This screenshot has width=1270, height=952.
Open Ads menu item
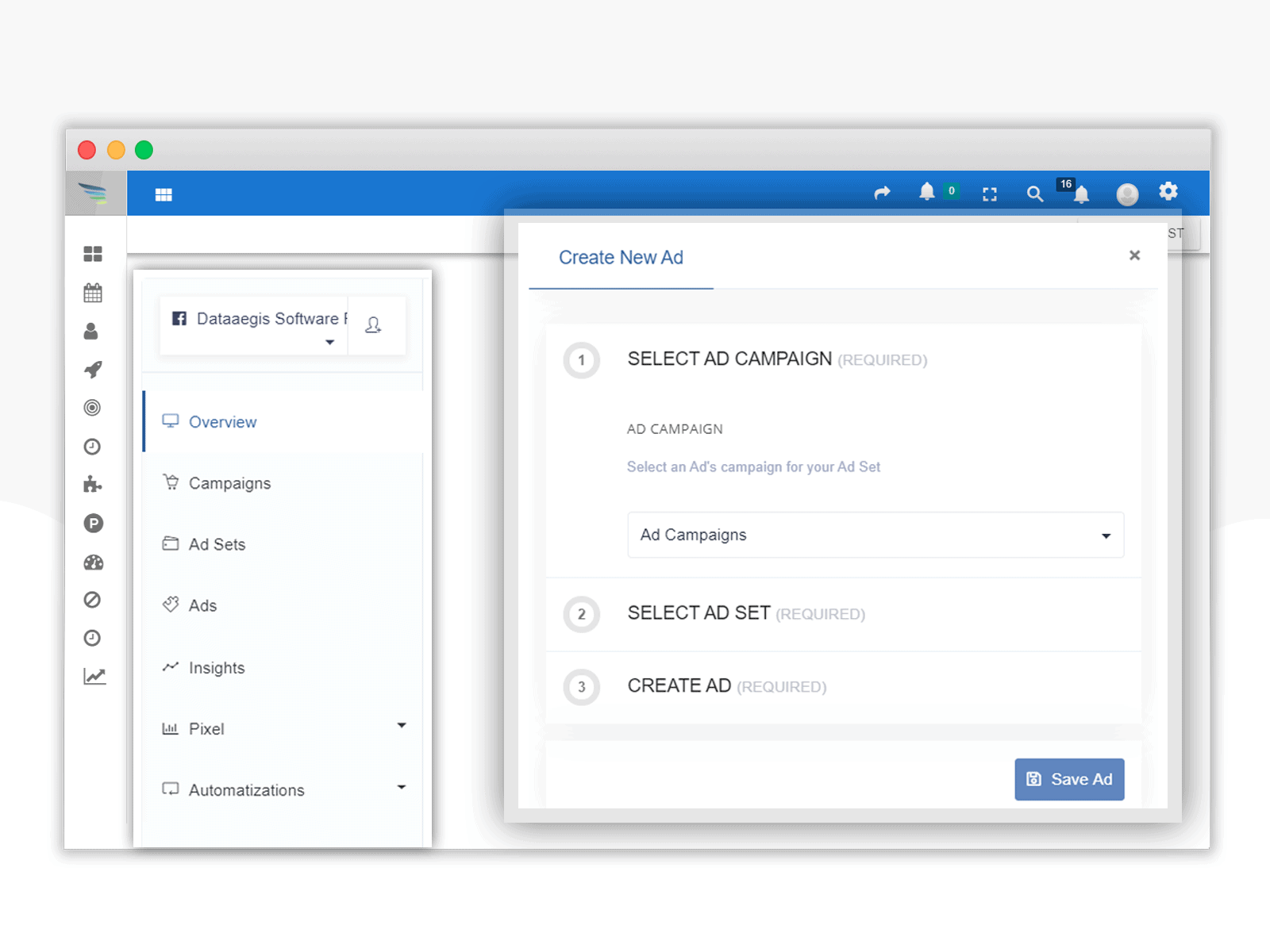[283, 605]
